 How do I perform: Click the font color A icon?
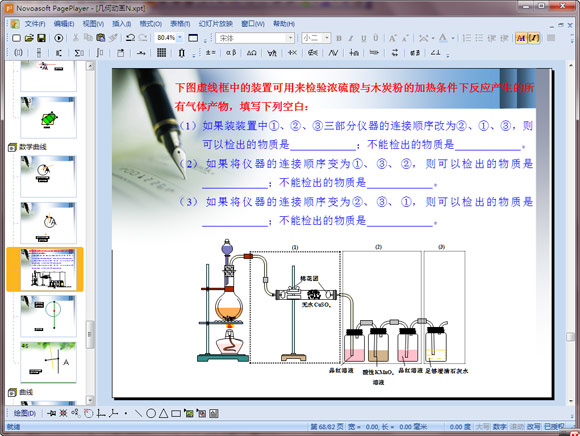(x=443, y=38)
